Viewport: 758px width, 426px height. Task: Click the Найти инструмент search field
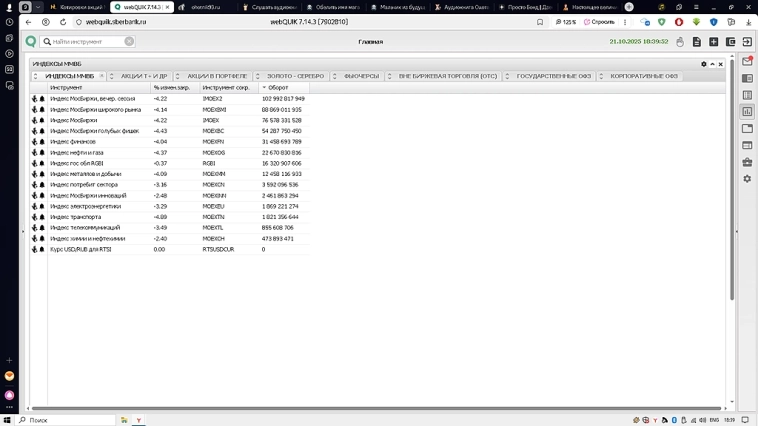[x=86, y=42]
